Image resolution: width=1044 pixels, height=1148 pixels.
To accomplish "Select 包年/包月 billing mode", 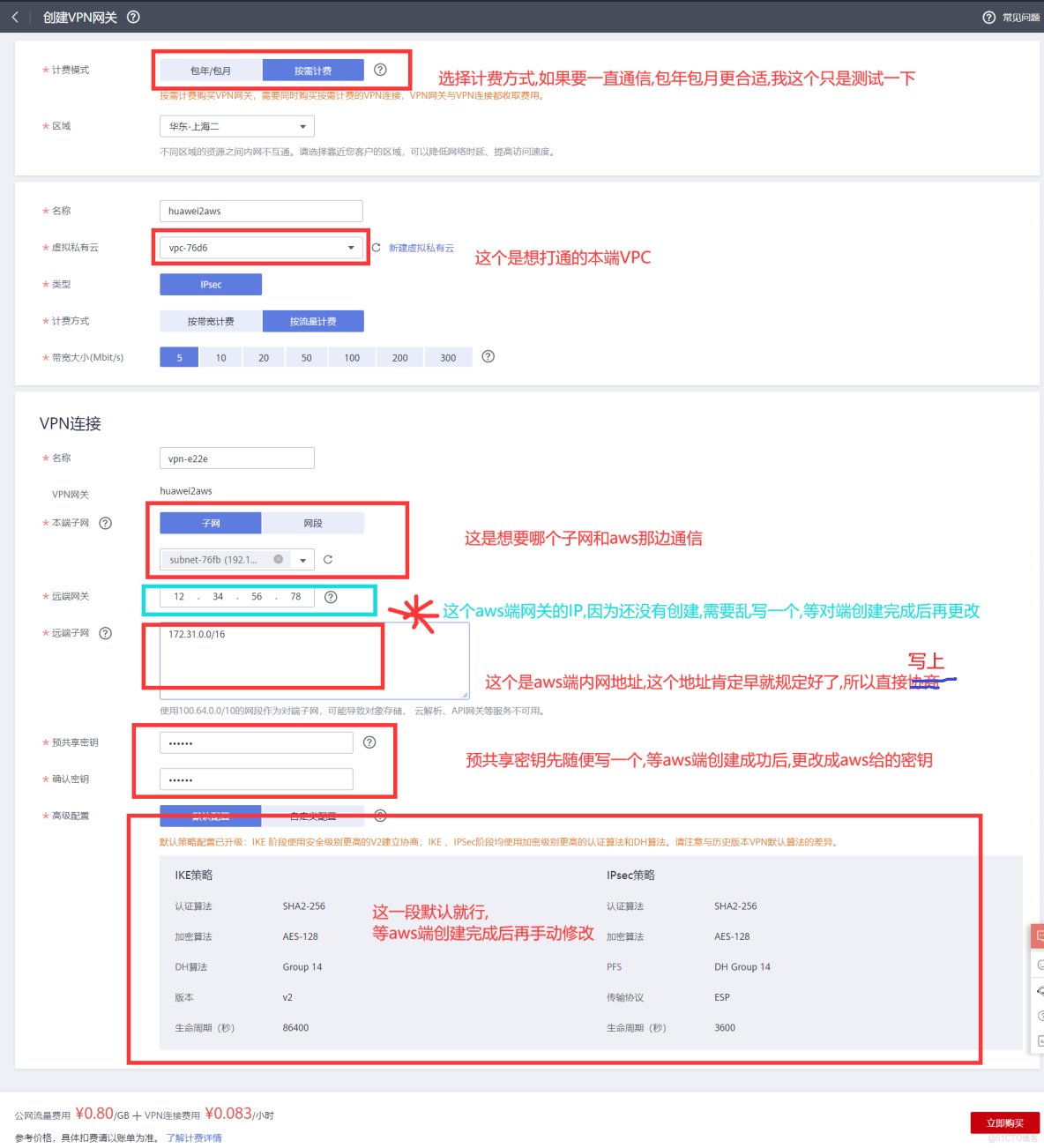I will point(211,71).
